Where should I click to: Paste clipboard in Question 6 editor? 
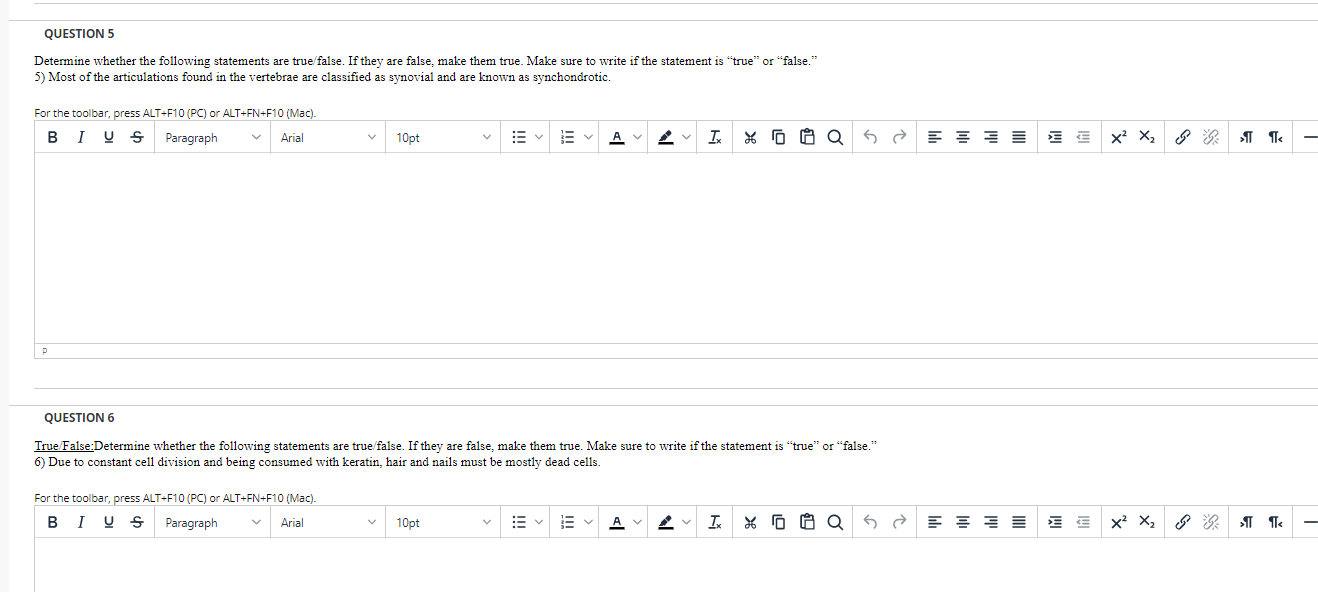[x=807, y=522]
